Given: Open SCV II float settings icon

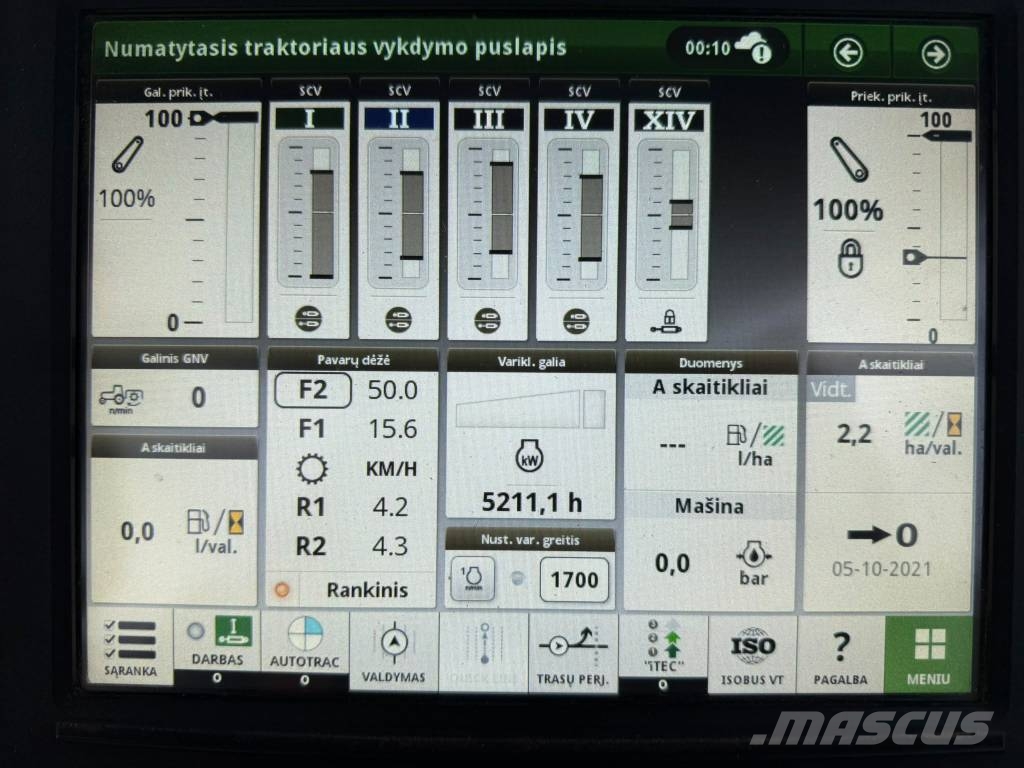Looking at the screenshot, I should (x=398, y=319).
